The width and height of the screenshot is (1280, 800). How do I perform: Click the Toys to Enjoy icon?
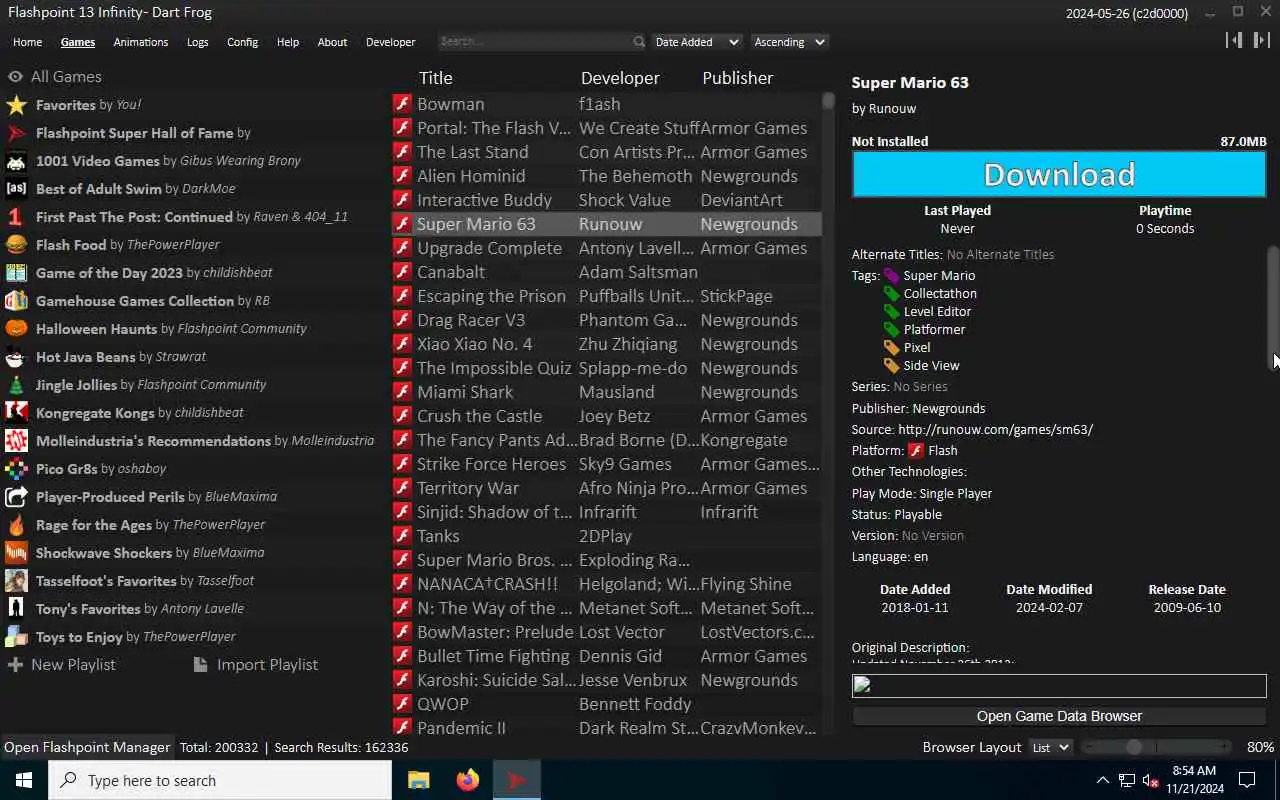pyautogui.click(x=16, y=637)
